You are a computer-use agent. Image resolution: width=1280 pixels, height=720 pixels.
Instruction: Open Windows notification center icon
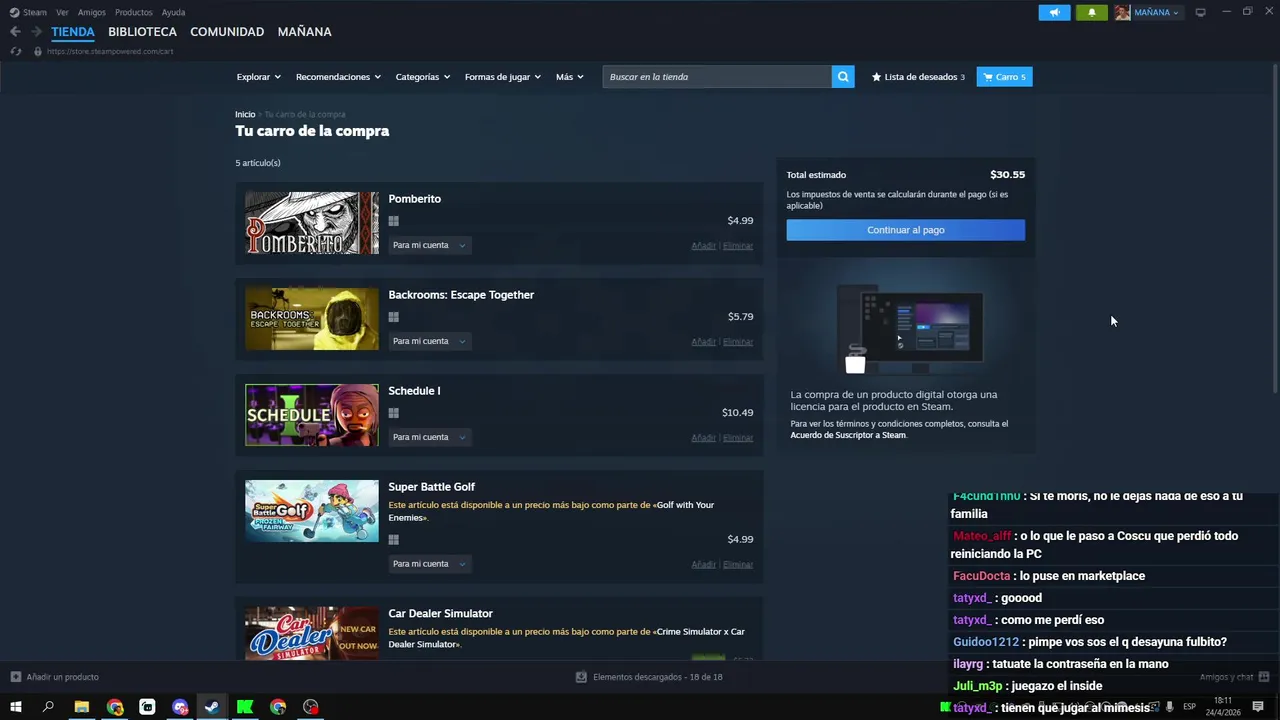(1258, 707)
